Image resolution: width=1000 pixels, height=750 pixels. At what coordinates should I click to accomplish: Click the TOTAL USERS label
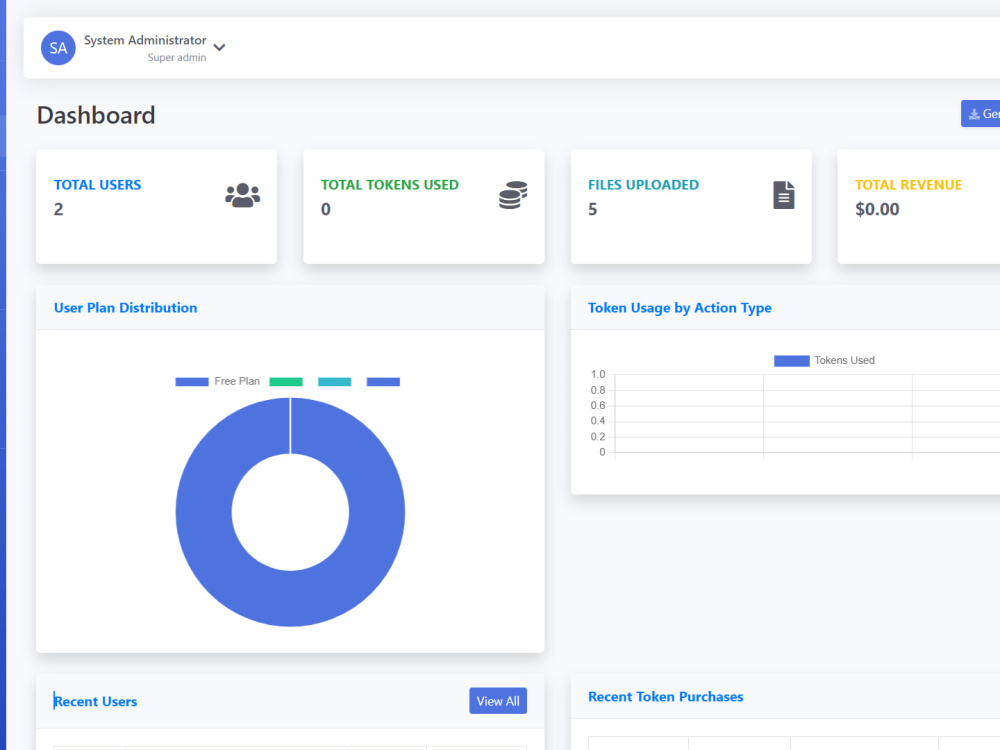(98, 185)
